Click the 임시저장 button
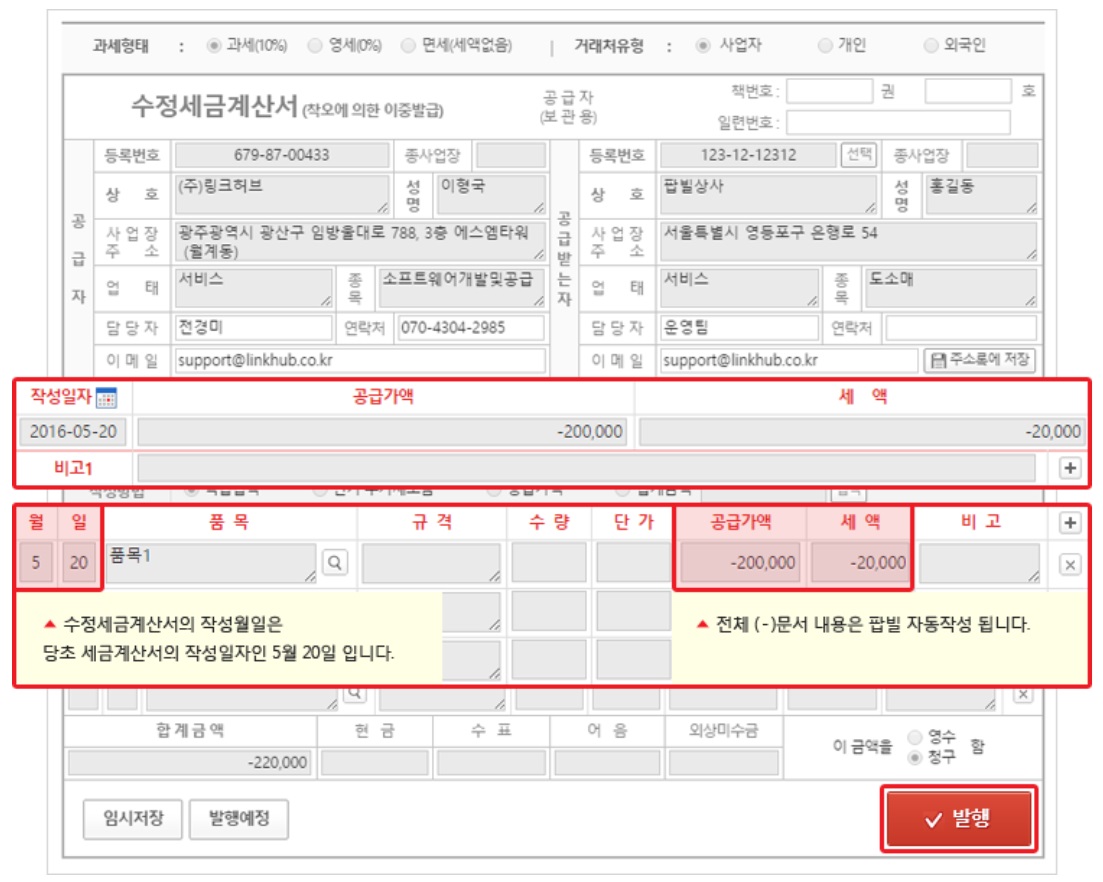The image size is (1103, 882). 133,819
